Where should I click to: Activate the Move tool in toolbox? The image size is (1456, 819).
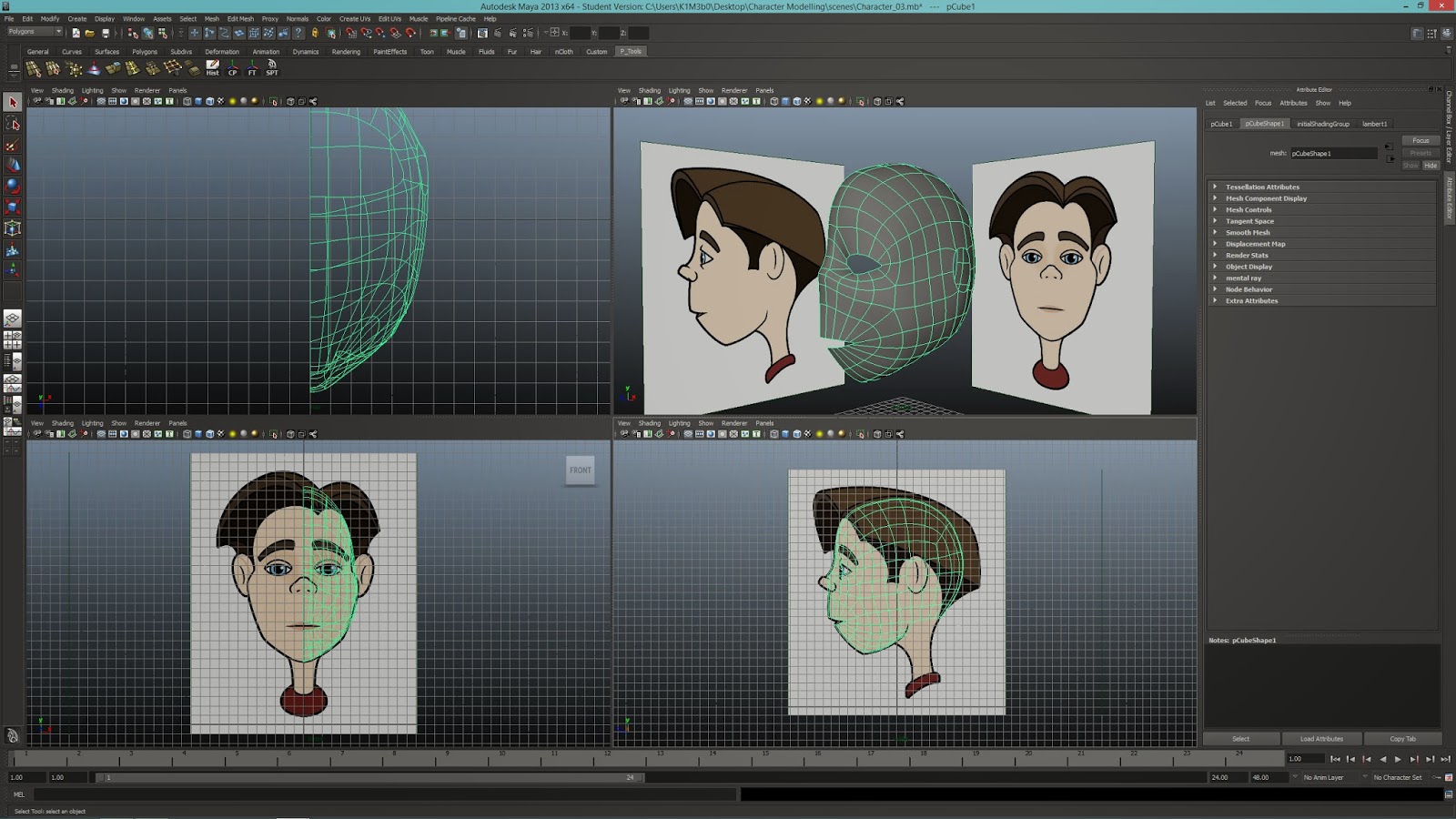pyautogui.click(x=13, y=165)
